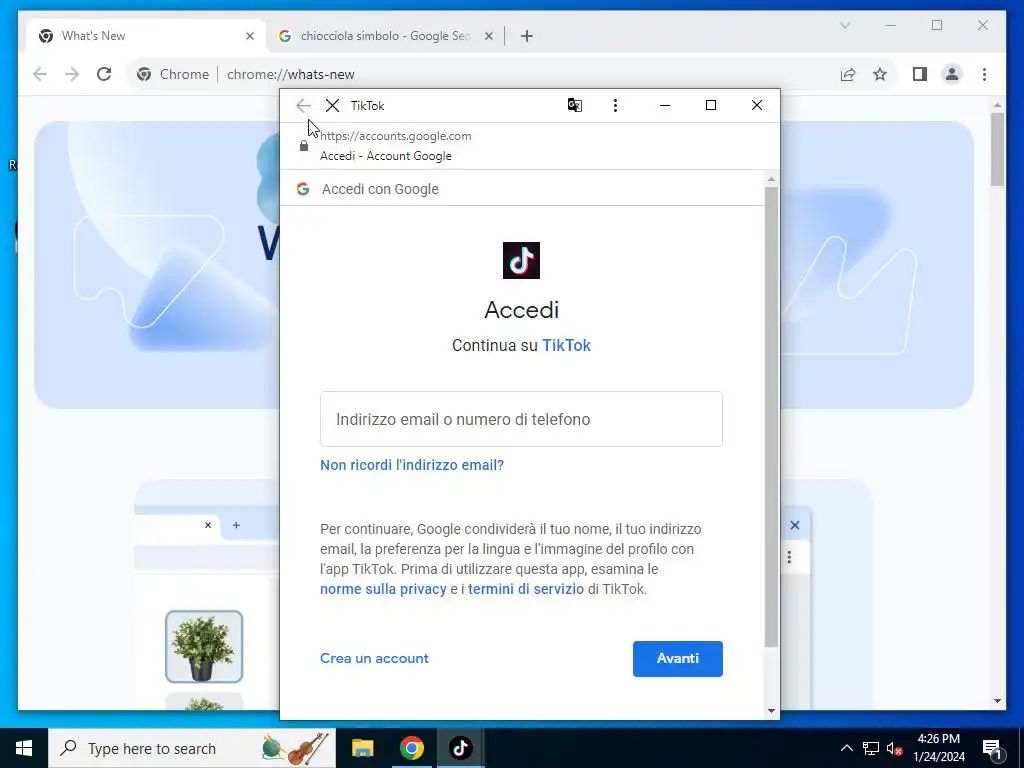Click the TikTok sign-in window scroll down arrow
Image resolution: width=1024 pixels, height=768 pixels.
click(x=771, y=711)
